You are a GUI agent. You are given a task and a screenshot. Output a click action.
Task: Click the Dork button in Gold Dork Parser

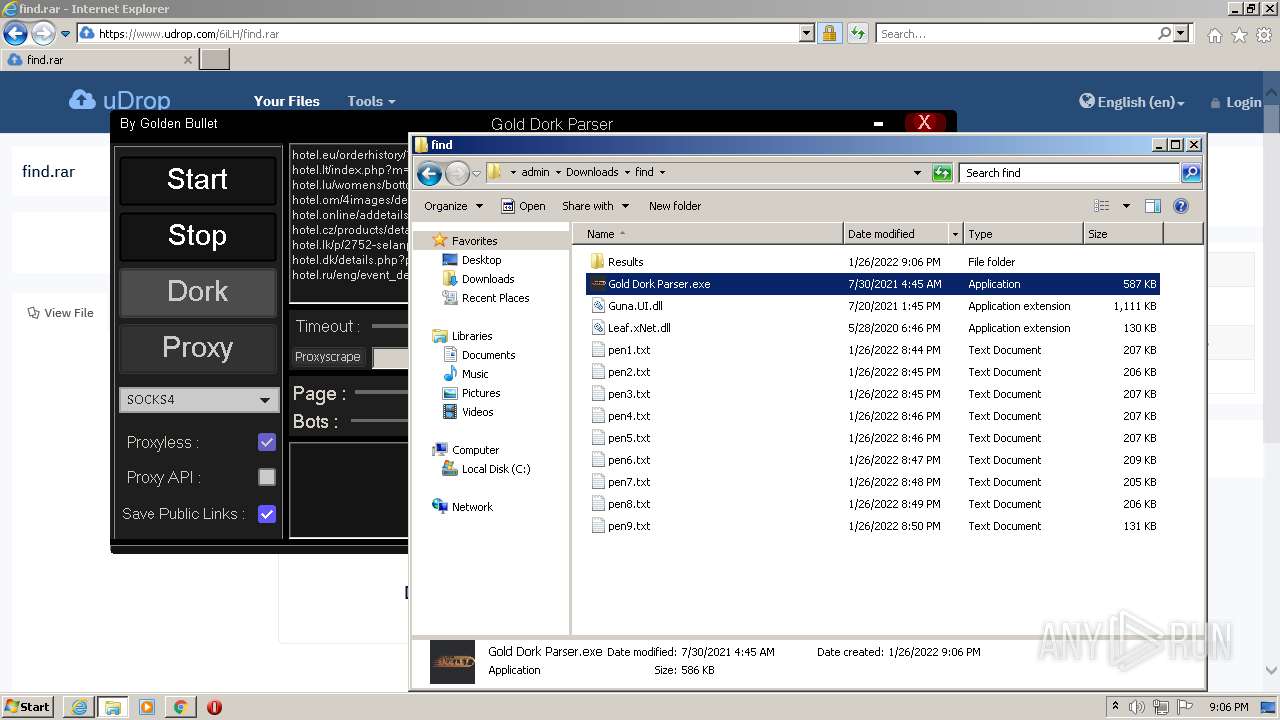coord(197,292)
